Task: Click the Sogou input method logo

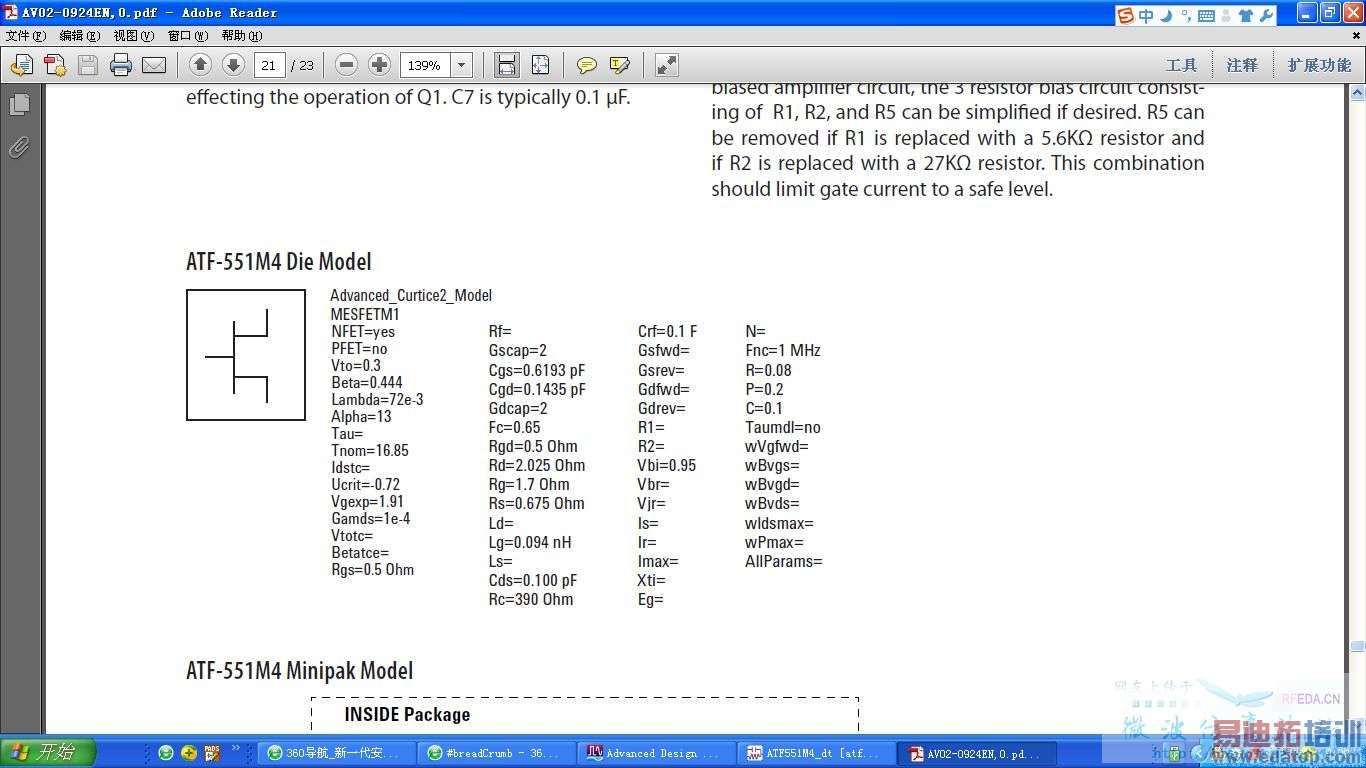Action: click(1127, 15)
